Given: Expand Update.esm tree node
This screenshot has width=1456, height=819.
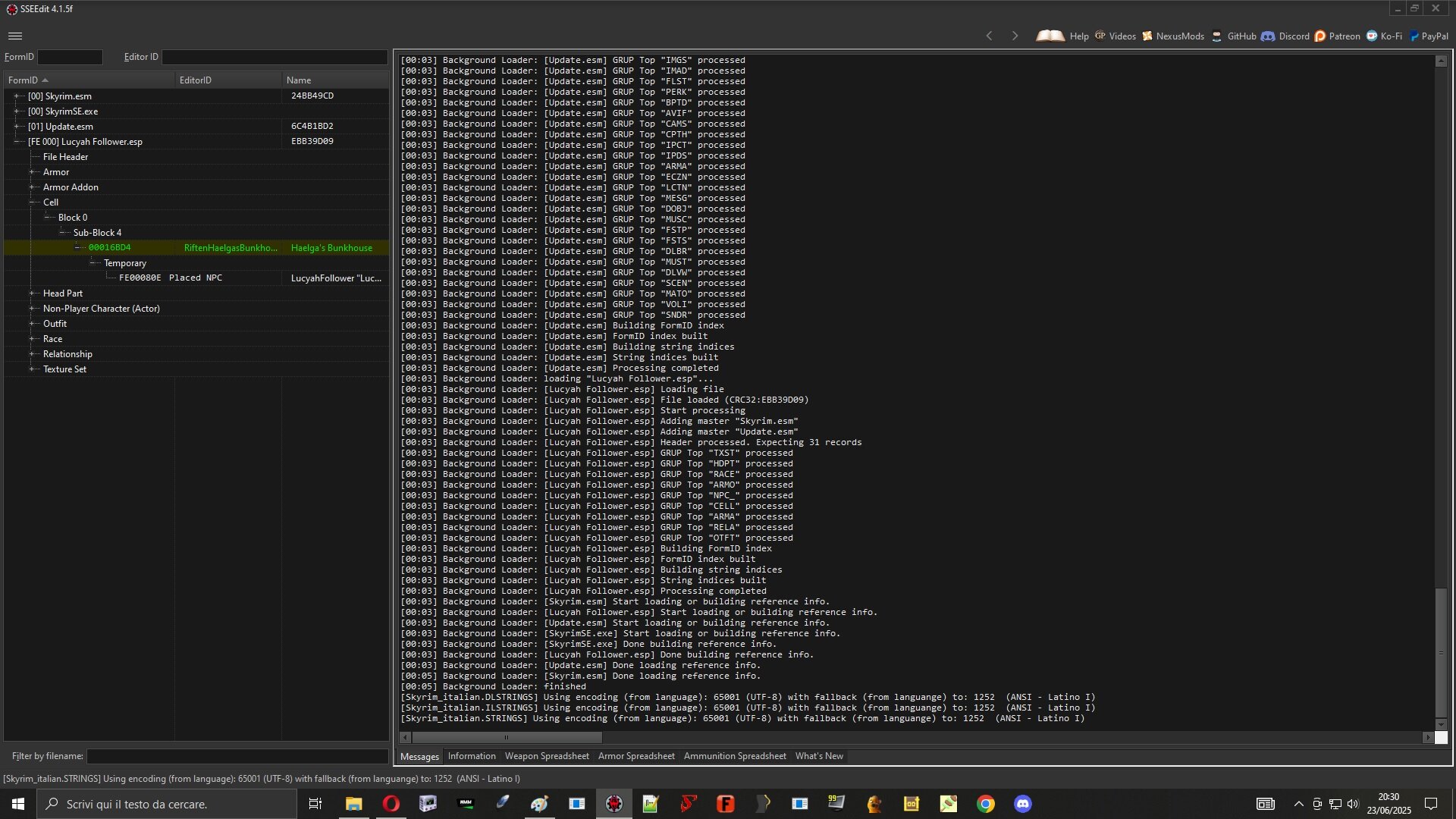Looking at the screenshot, I should [x=16, y=127].
